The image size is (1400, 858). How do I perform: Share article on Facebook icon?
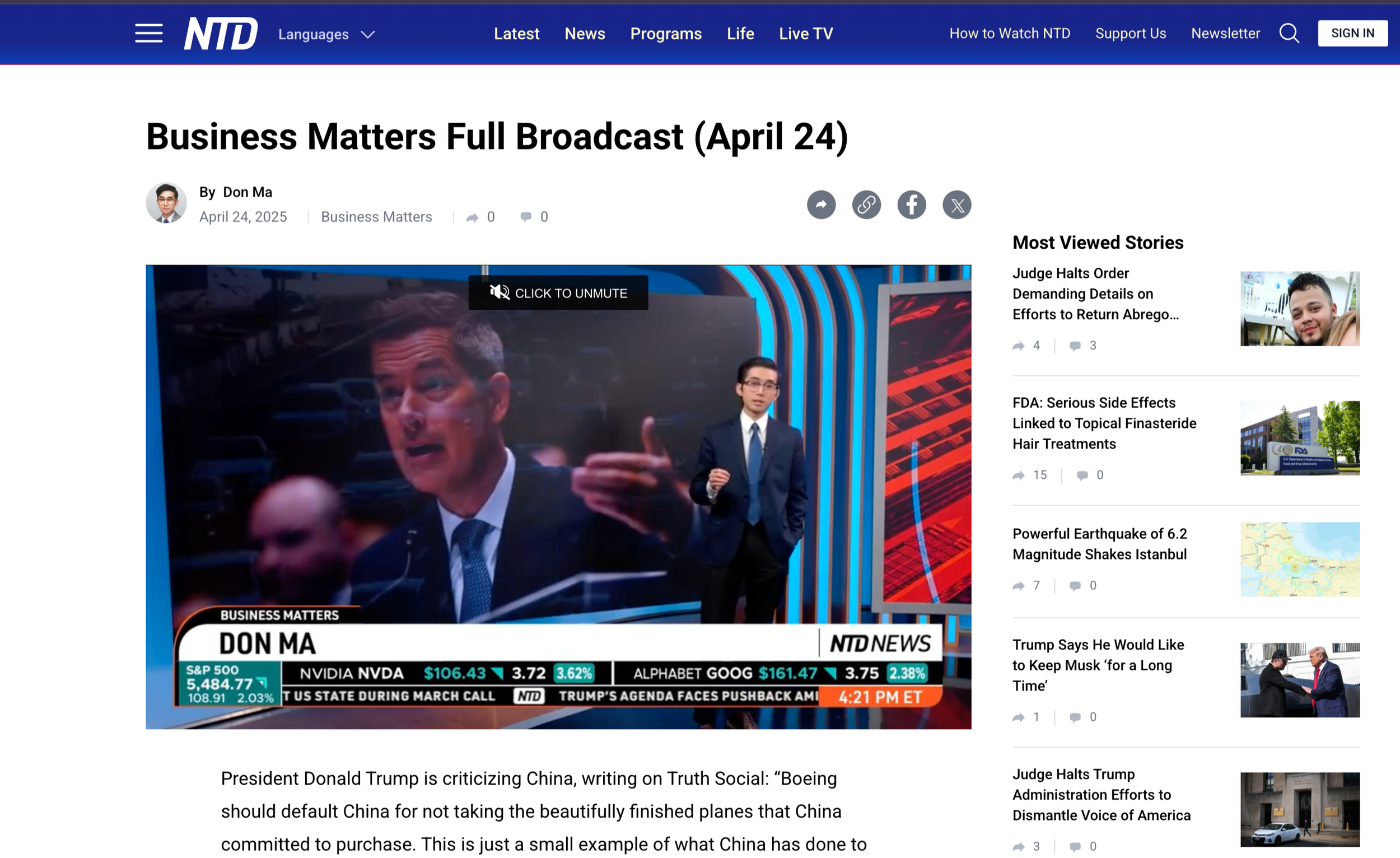[x=911, y=204]
